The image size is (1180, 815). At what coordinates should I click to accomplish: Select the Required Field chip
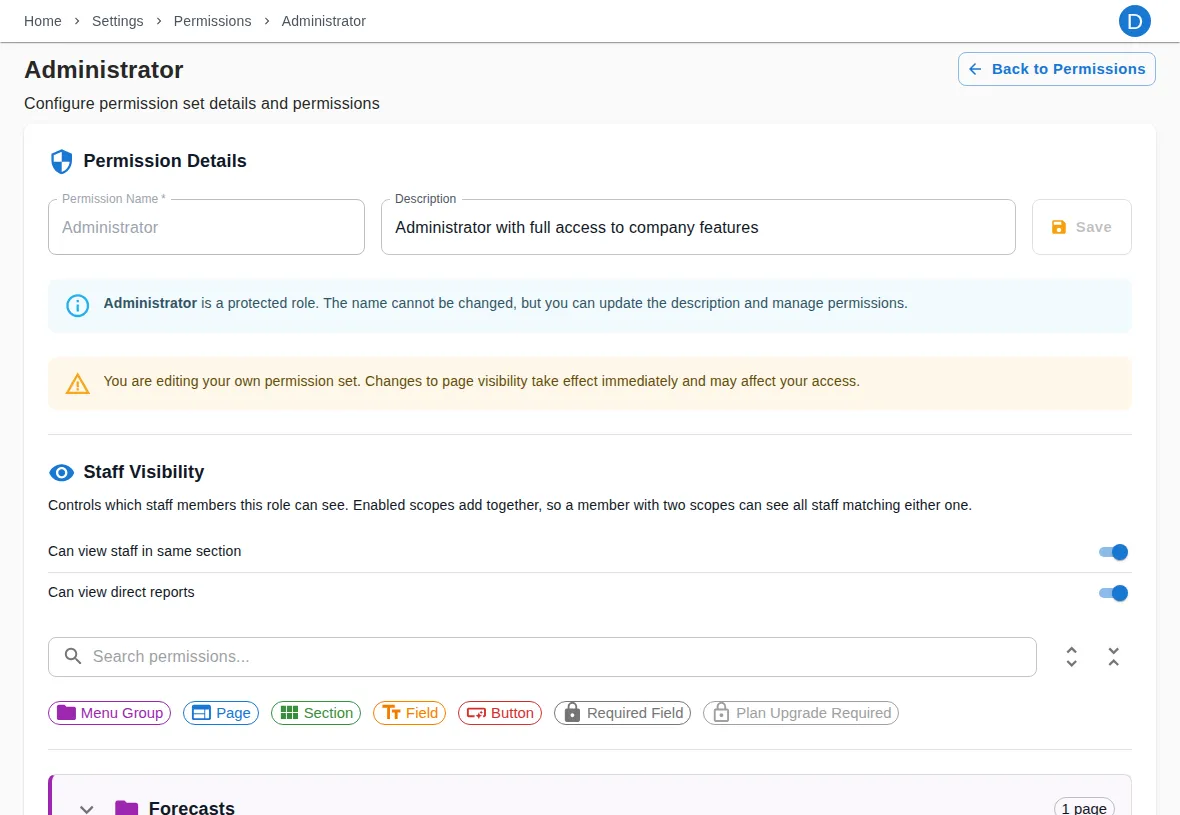tap(622, 713)
